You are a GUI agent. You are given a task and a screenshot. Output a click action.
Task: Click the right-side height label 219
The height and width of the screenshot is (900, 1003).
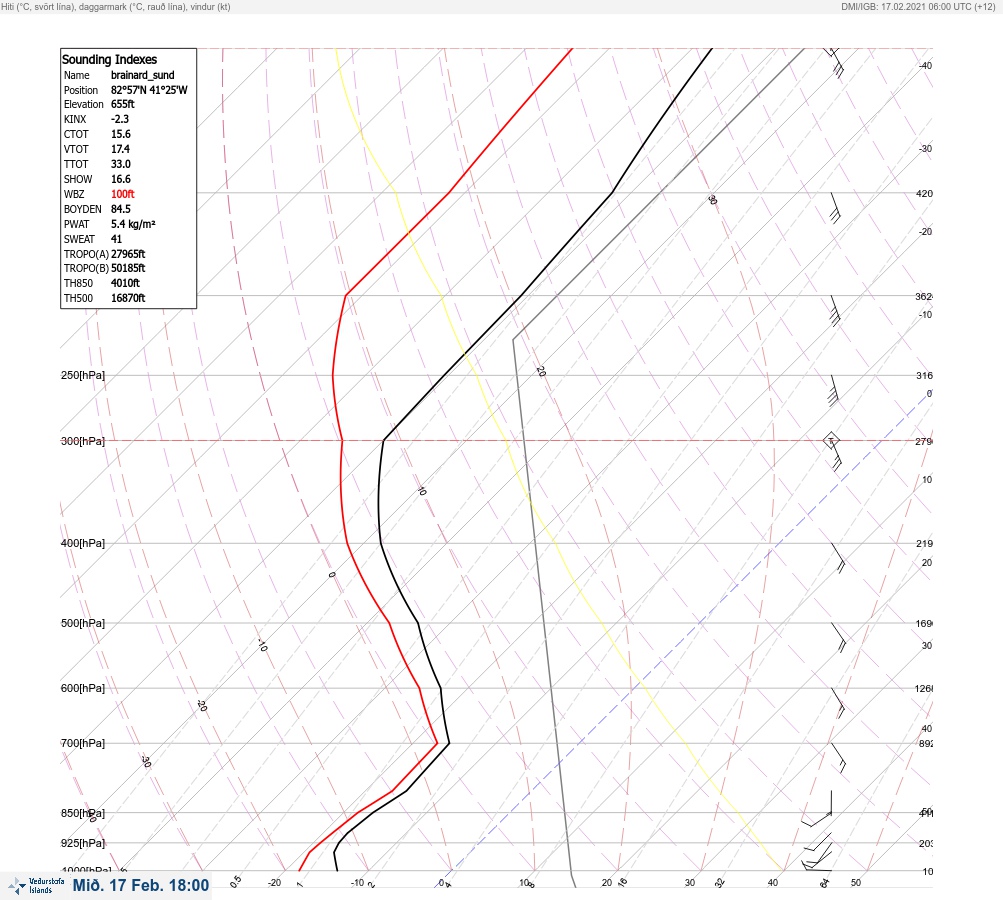click(x=924, y=543)
